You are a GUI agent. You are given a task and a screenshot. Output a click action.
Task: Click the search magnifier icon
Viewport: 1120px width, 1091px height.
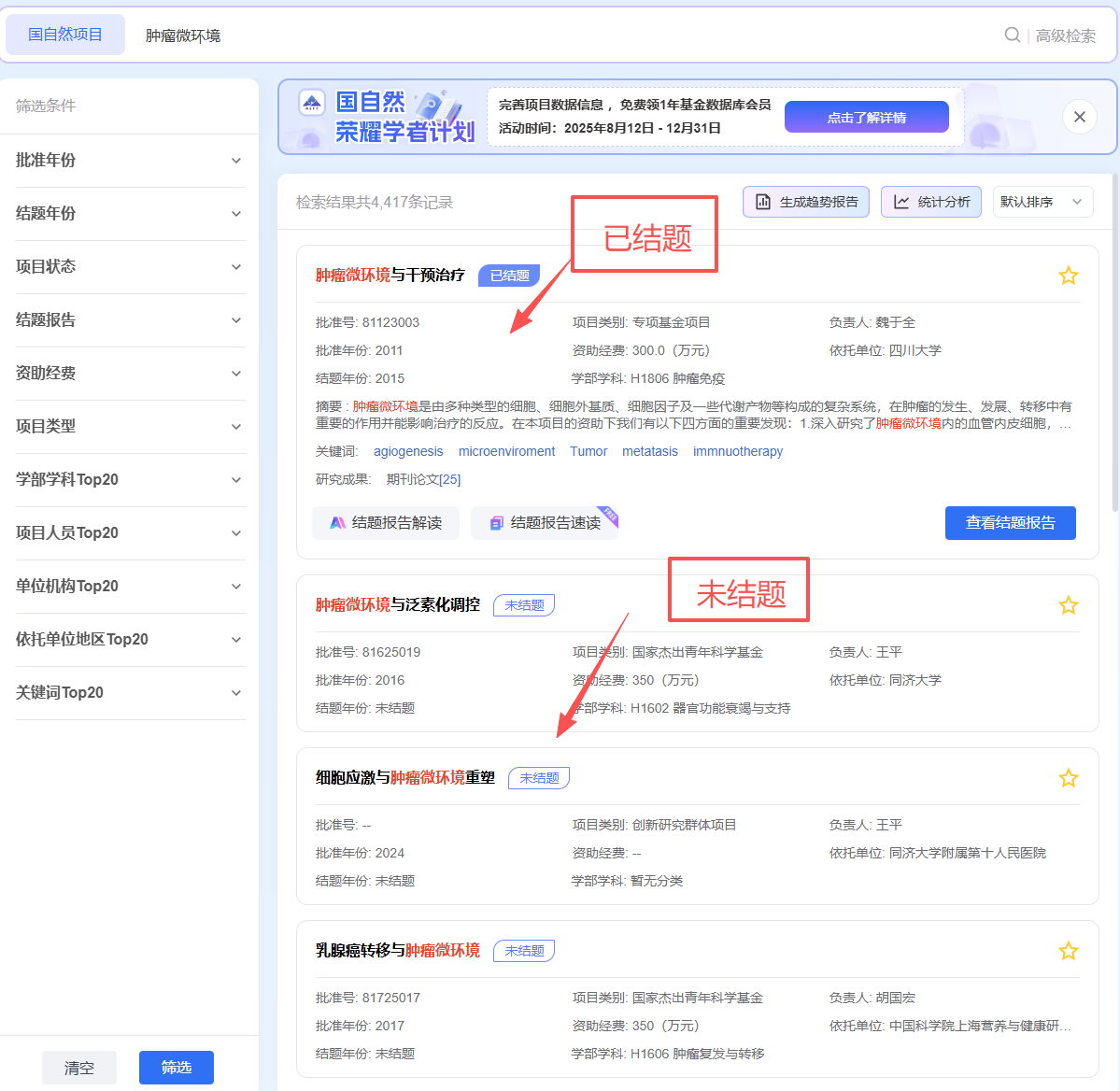[1013, 35]
